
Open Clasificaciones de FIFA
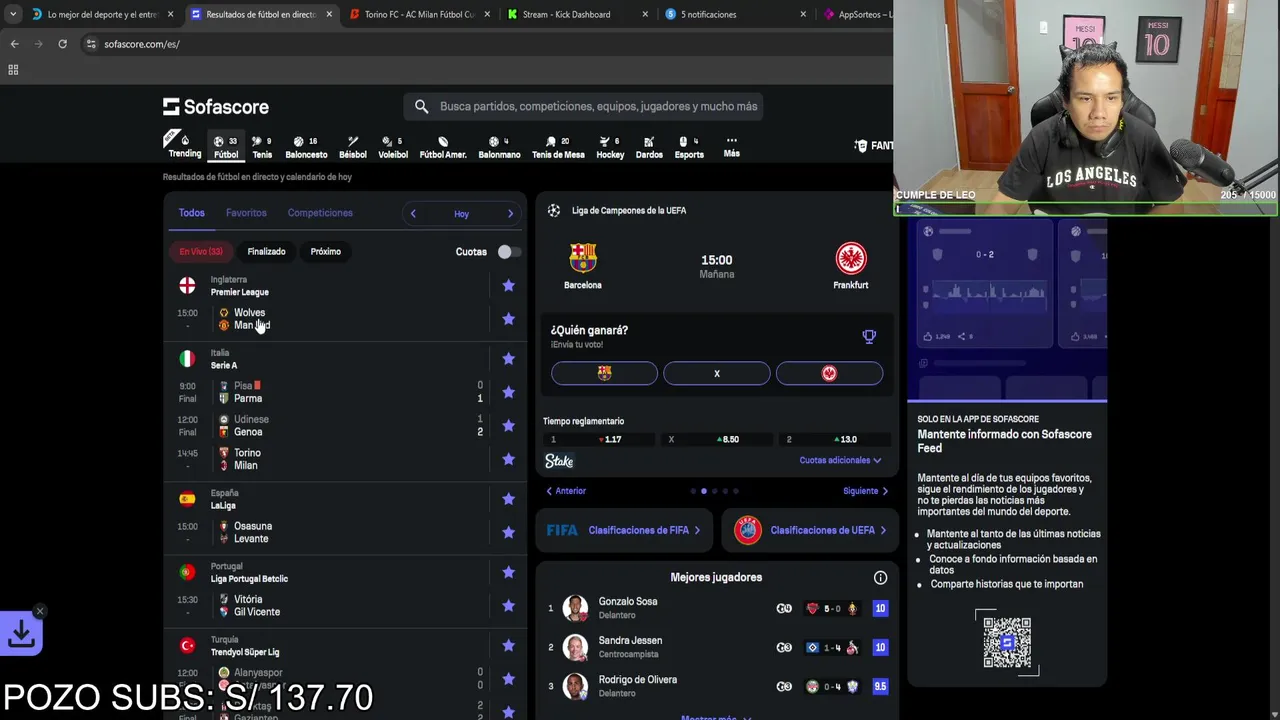click(625, 530)
